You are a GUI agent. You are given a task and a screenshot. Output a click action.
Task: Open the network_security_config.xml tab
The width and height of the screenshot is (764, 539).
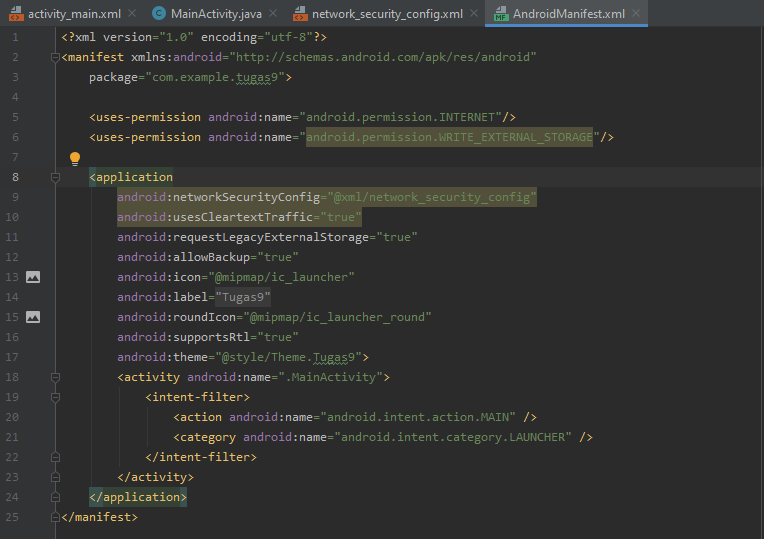point(387,14)
